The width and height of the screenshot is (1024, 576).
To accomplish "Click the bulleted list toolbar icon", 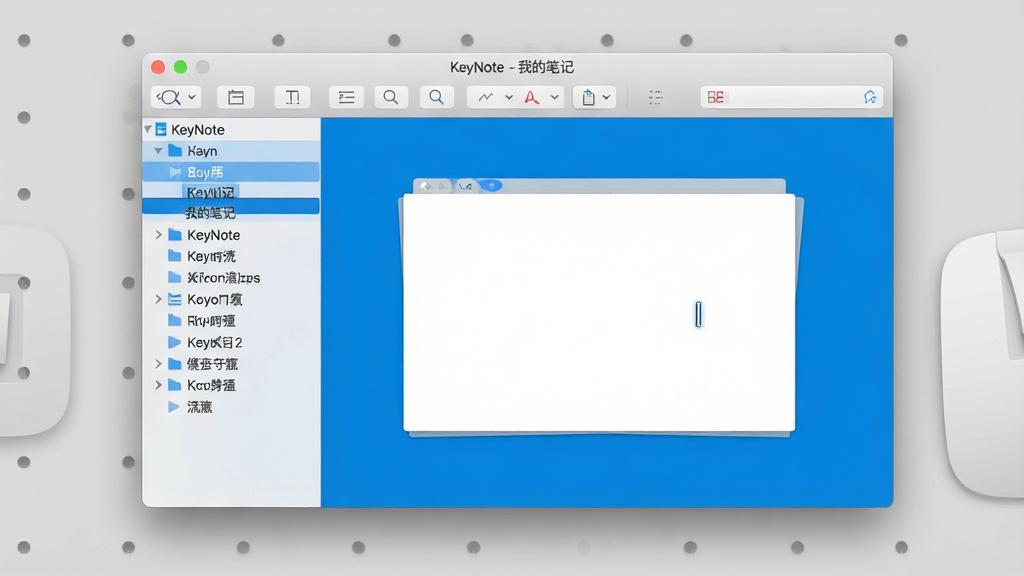I will tap(346, 97).
